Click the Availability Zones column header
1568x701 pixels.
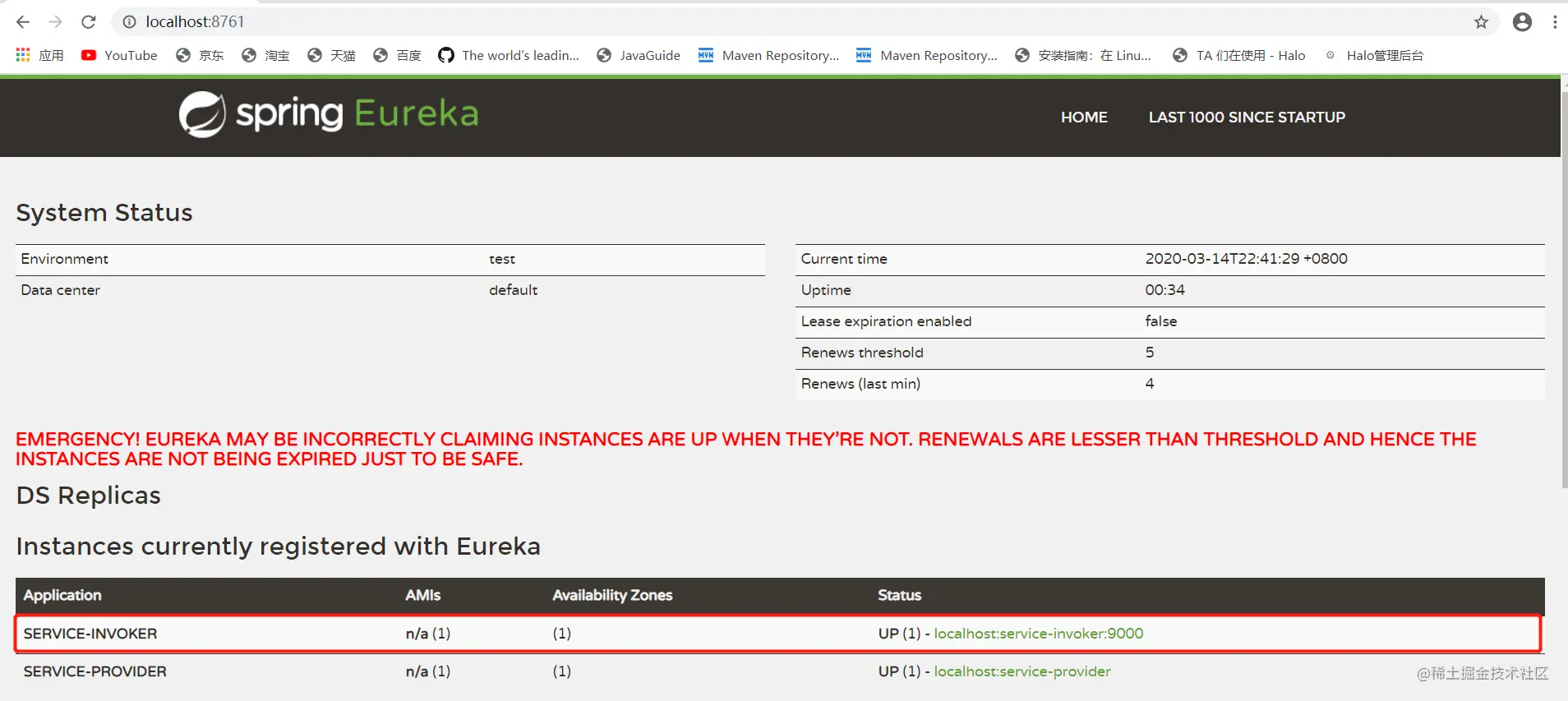point(612,595)
